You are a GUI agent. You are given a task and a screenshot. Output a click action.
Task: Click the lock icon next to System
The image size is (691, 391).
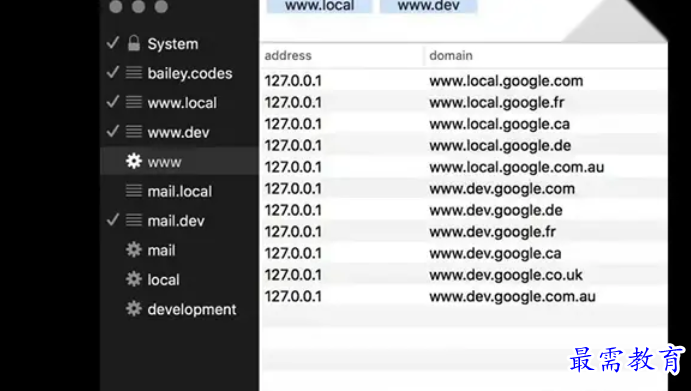pos(134,43)
